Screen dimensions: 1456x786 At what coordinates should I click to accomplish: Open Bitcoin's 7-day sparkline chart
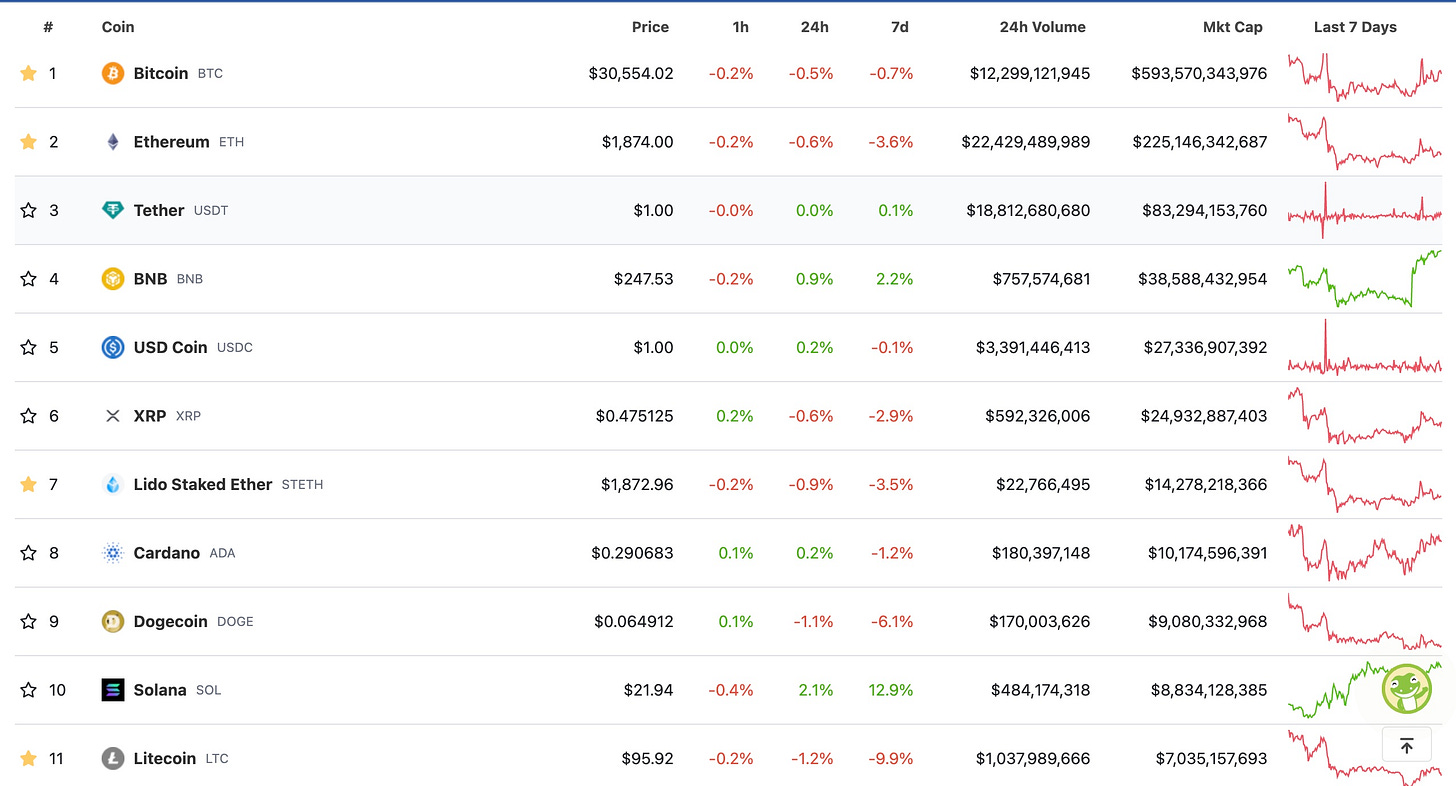(1365, 75)
